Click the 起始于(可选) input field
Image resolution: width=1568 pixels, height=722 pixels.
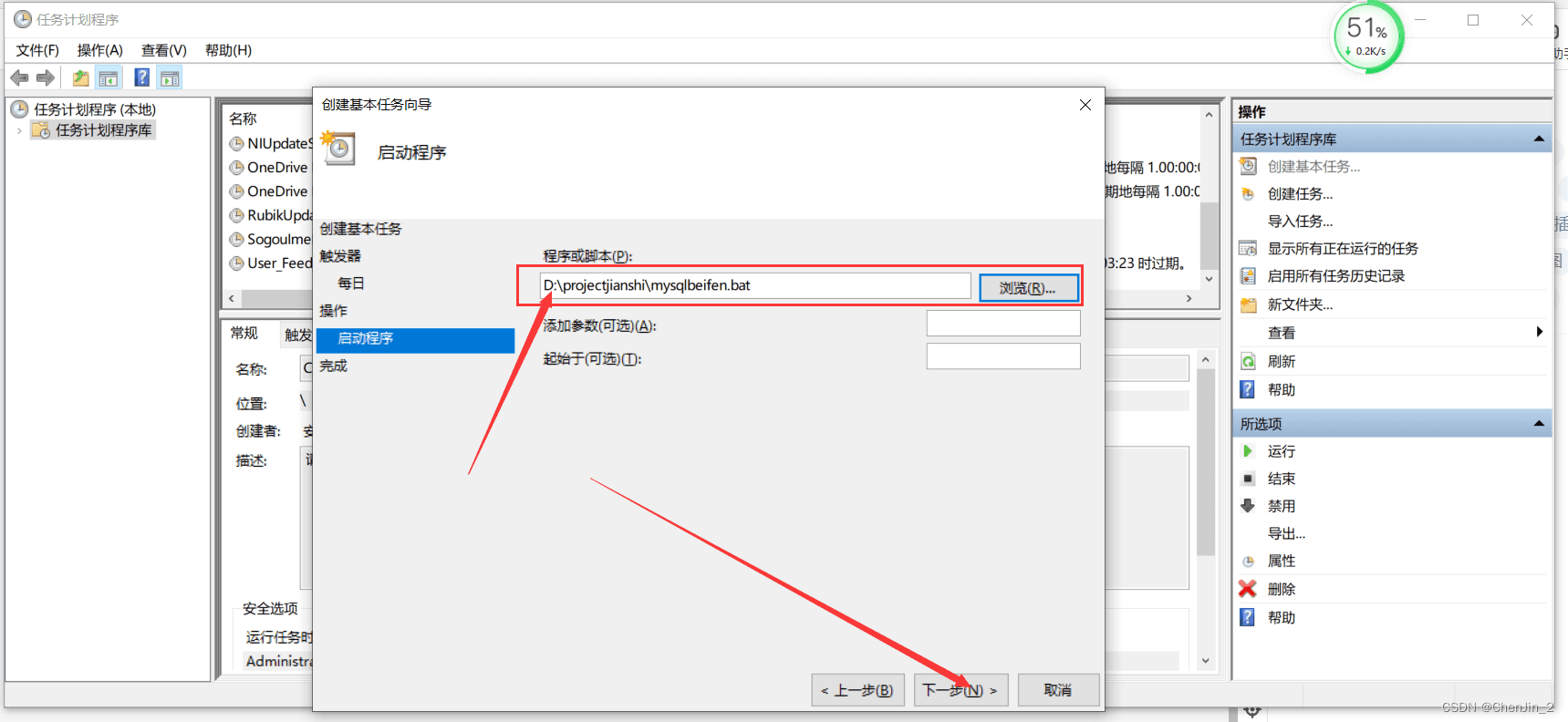pos(1003,356)
